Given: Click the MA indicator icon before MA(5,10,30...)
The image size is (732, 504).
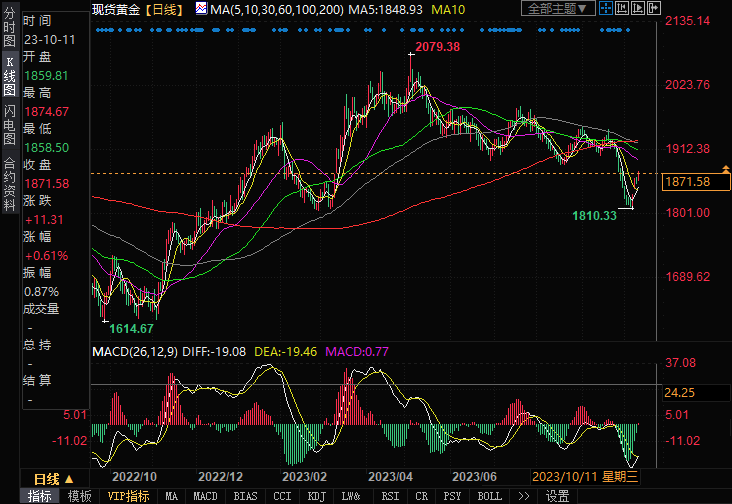Looking at the screenshot, I should click(x=201, y=9).
